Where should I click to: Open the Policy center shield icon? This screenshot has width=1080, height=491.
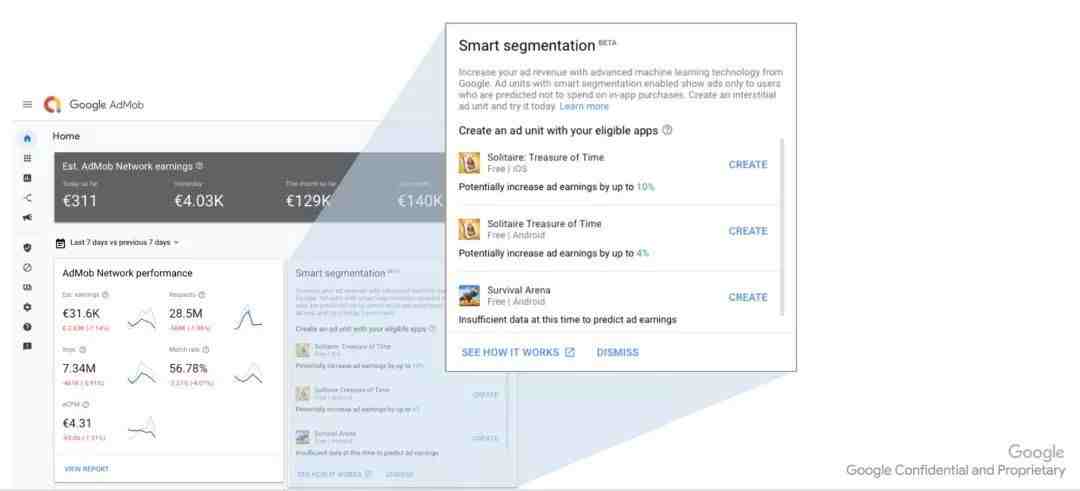point(28,247)
